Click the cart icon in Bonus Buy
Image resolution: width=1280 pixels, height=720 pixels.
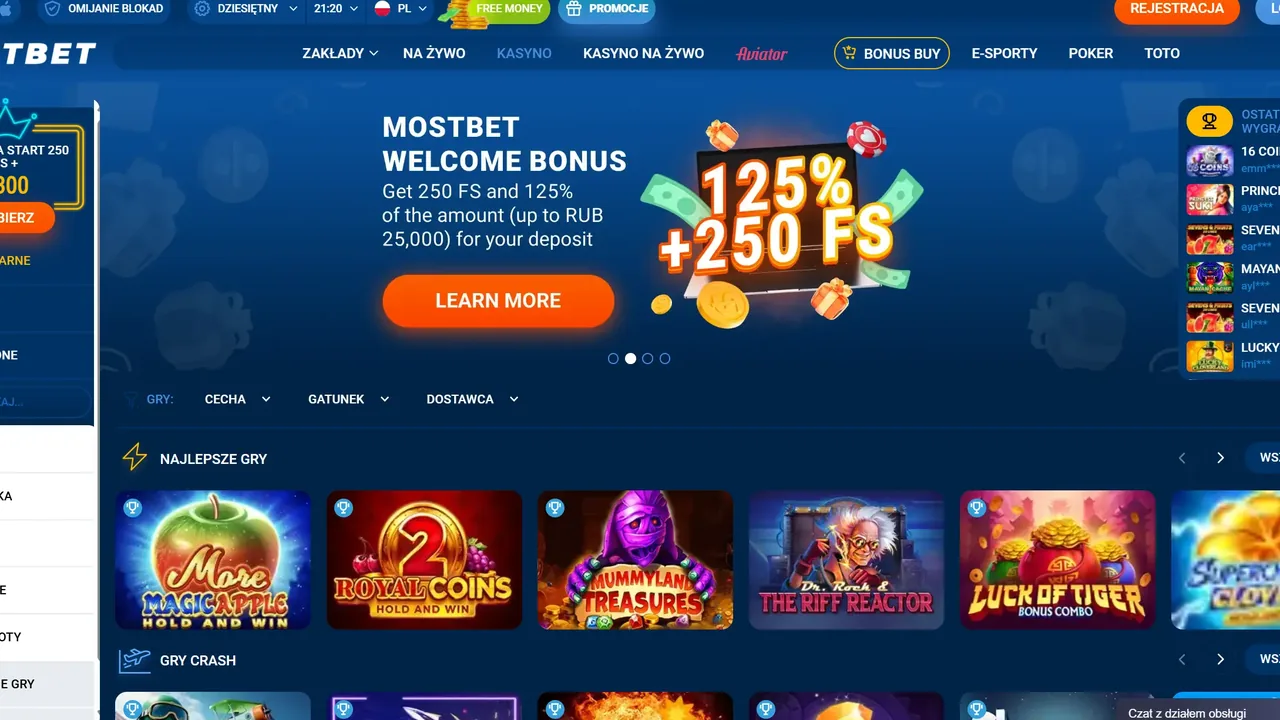click(x=850, y=53)
